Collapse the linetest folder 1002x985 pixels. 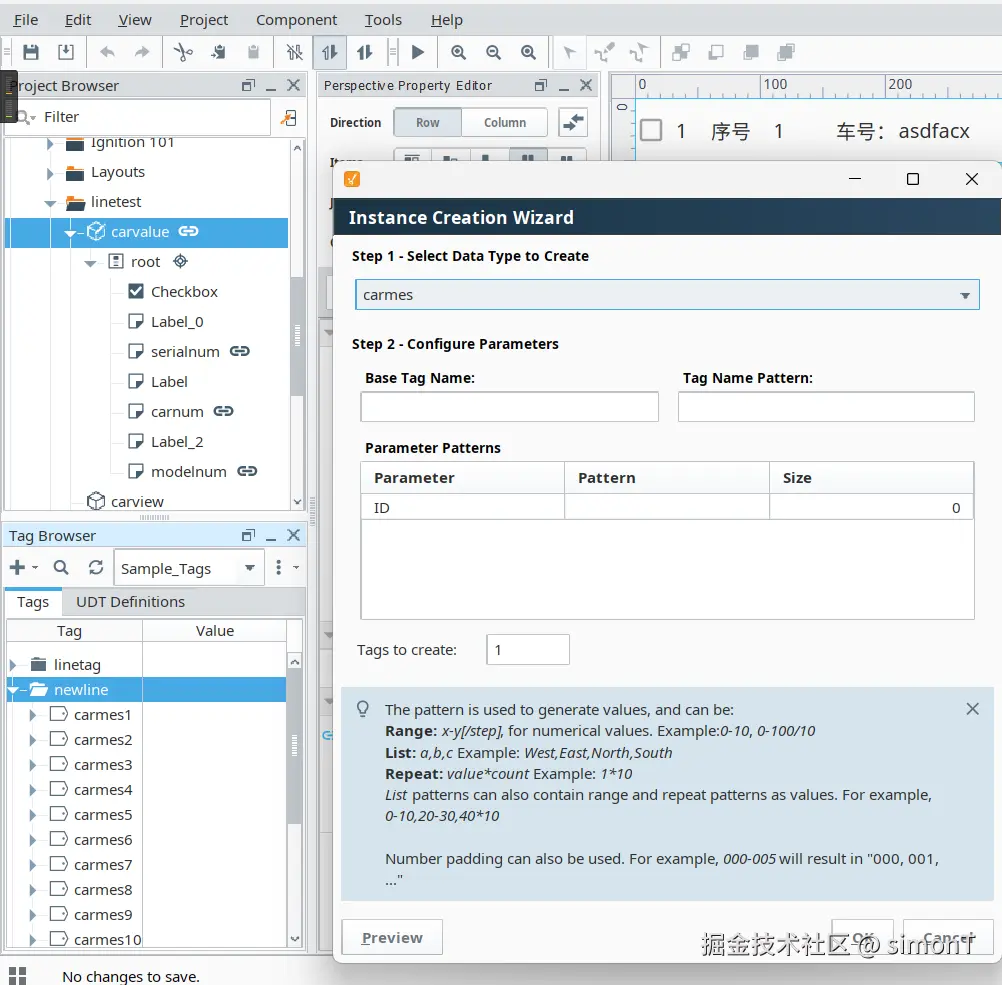(50, 203)
